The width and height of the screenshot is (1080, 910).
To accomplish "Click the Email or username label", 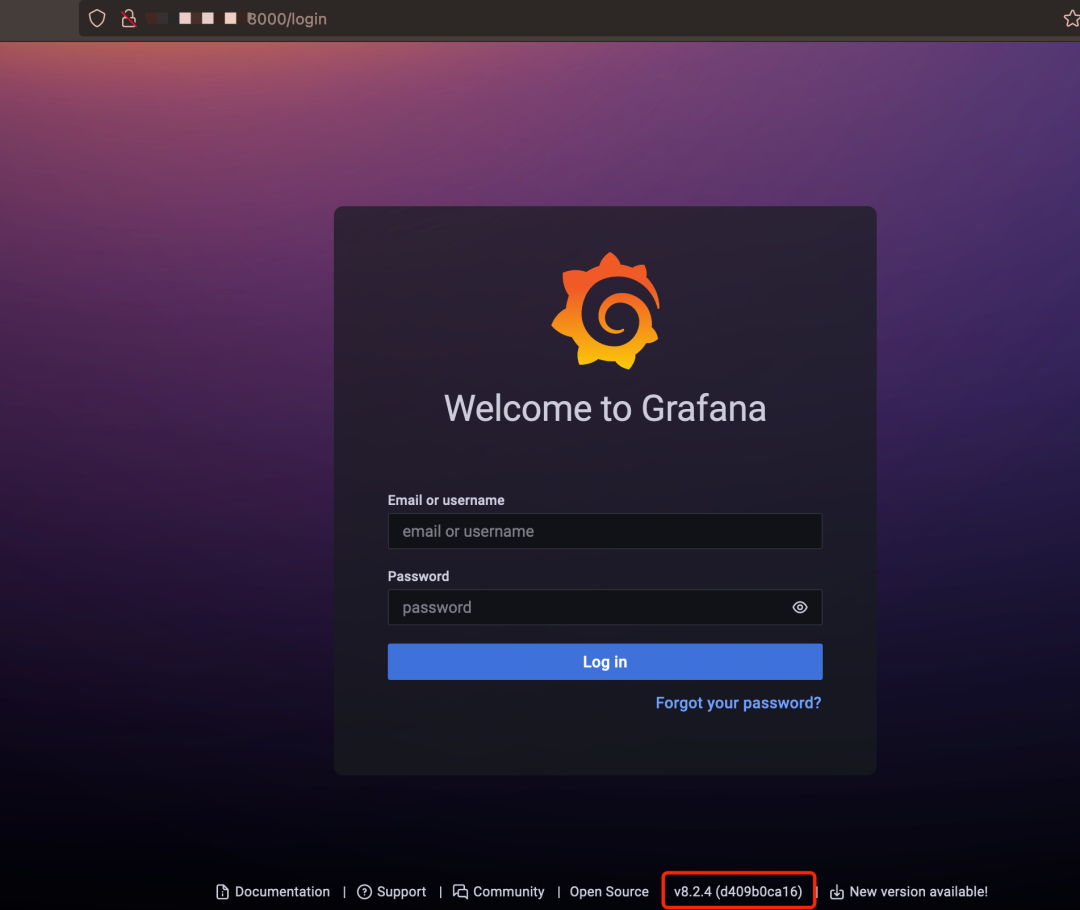I will click(x=446, y=500).
